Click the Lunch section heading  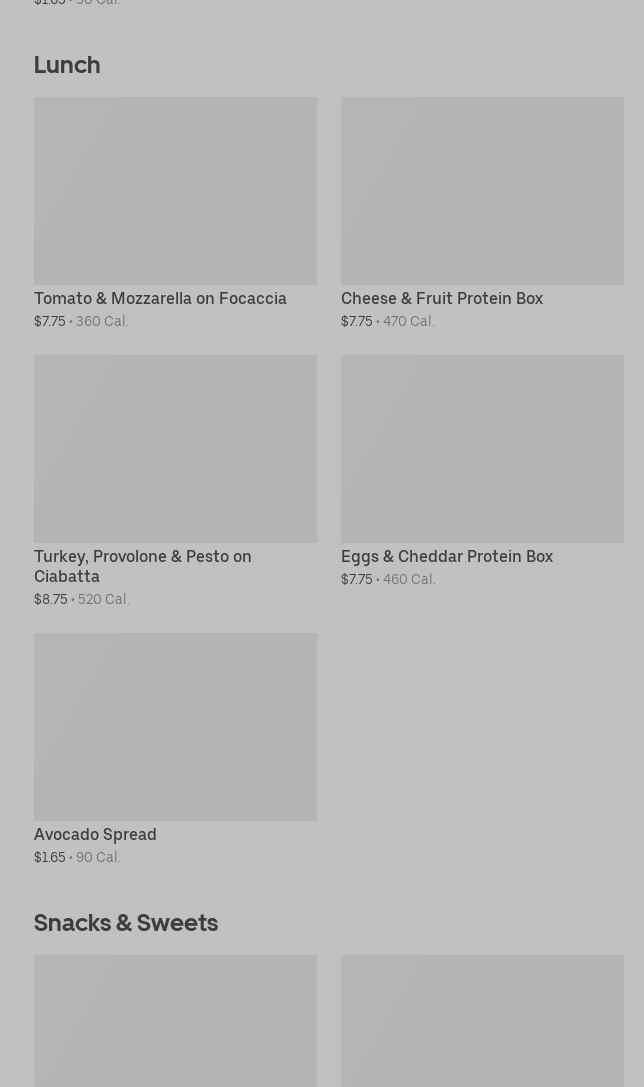[67, 65]
